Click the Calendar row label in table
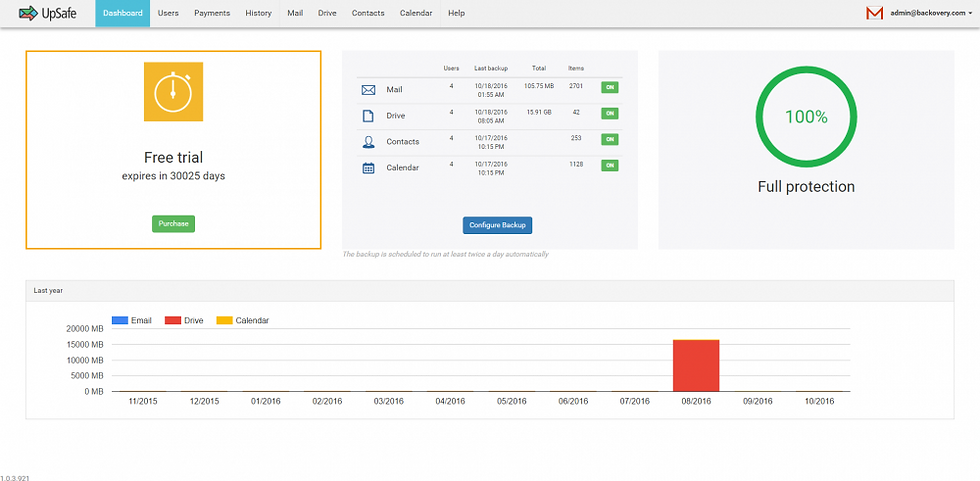Viewport: 980px width, 481px height. (402, 167)
